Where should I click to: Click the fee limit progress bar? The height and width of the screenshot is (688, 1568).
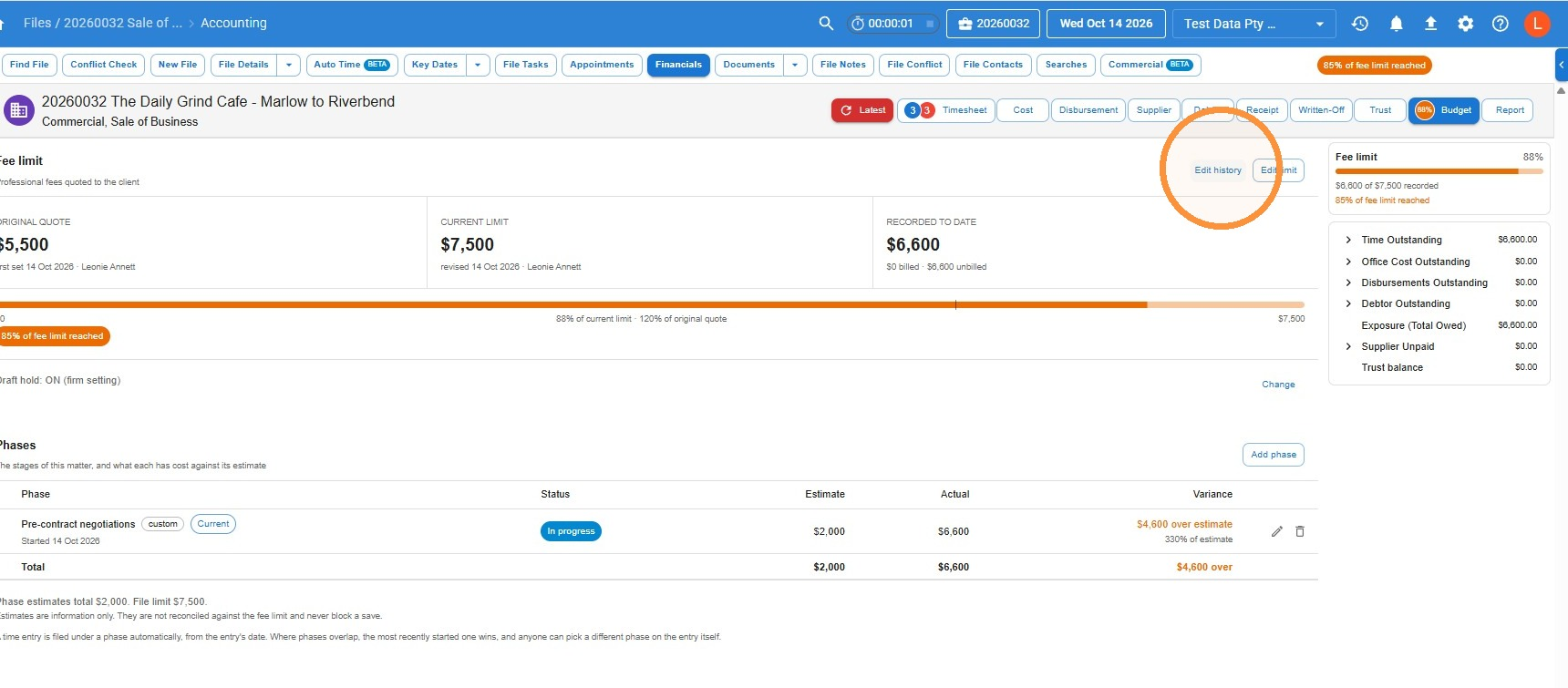652,304
